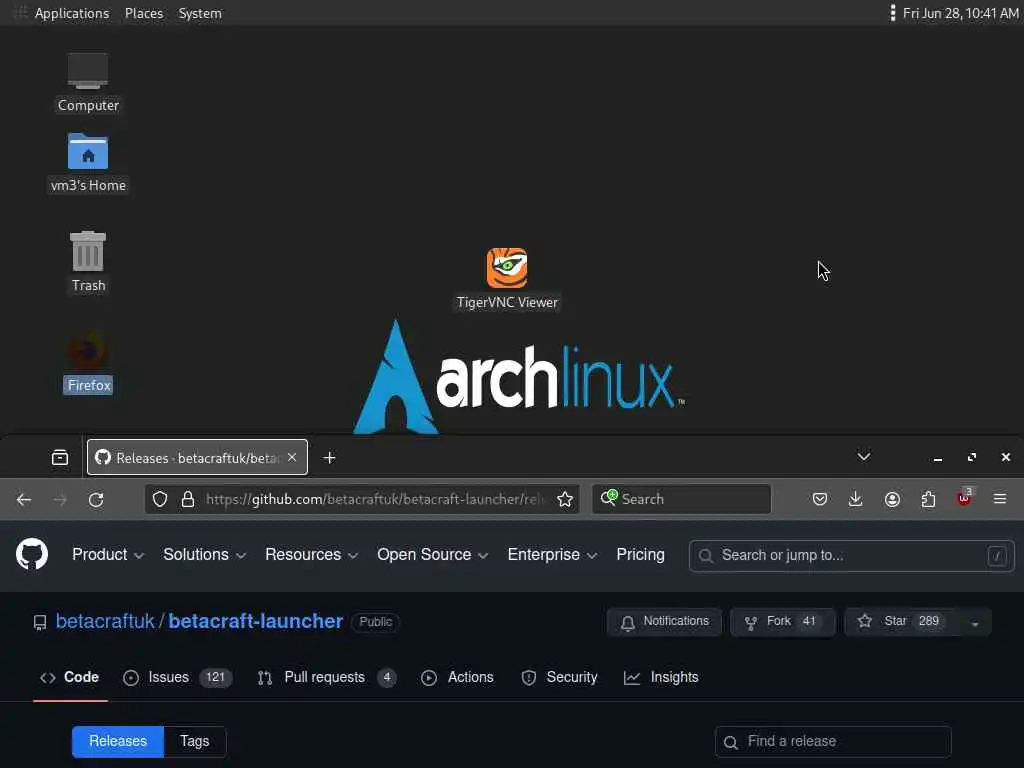Open the extensions puzzle icon

[x=928, y=500]
